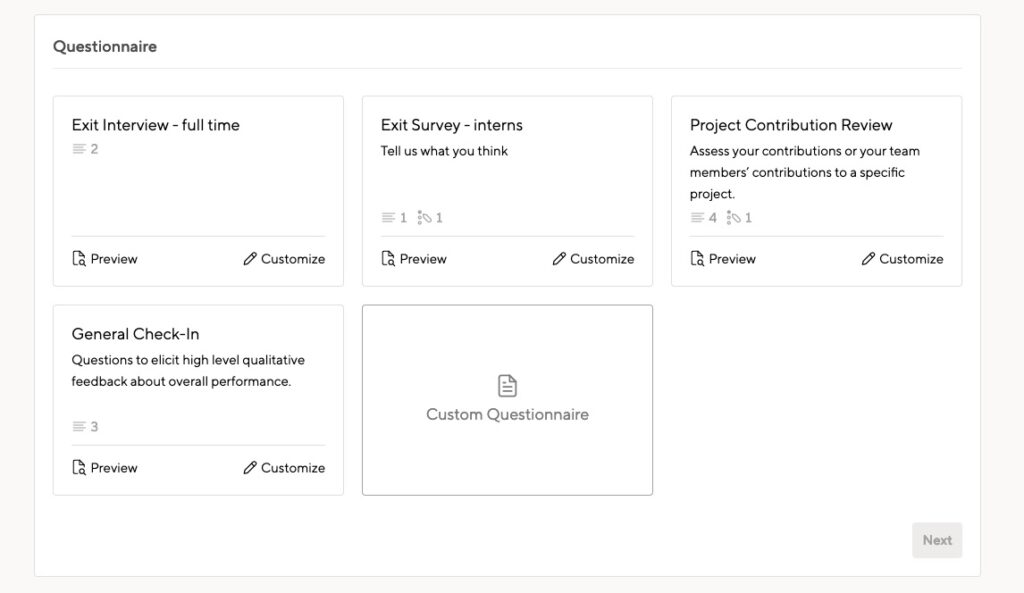Click question count icon on General Check-In

pyautogui.click(x=79, y=426)
